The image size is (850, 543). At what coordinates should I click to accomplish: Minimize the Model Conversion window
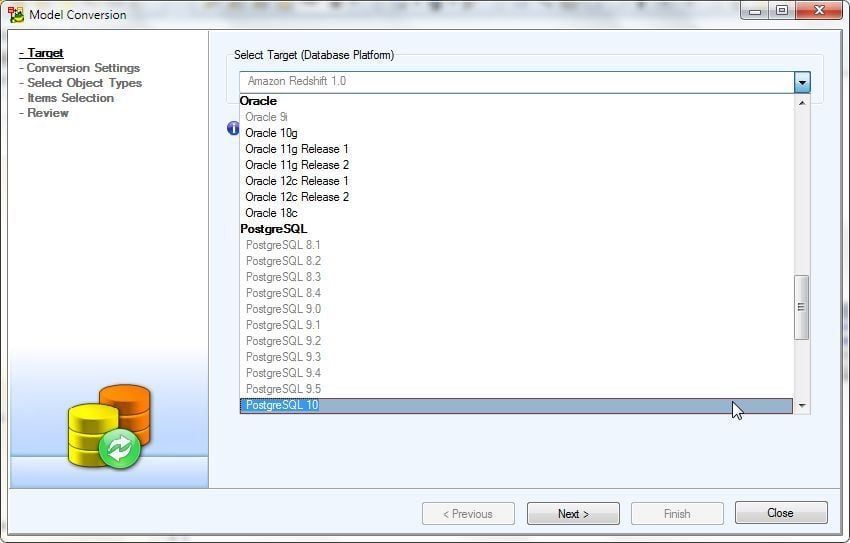click(755, 10)
